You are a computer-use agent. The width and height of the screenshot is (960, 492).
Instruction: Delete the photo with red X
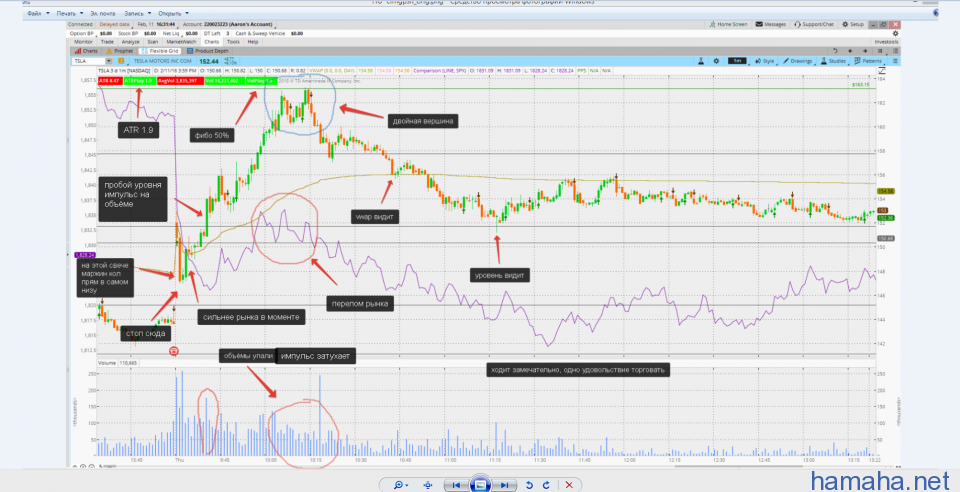coord(569,485)
